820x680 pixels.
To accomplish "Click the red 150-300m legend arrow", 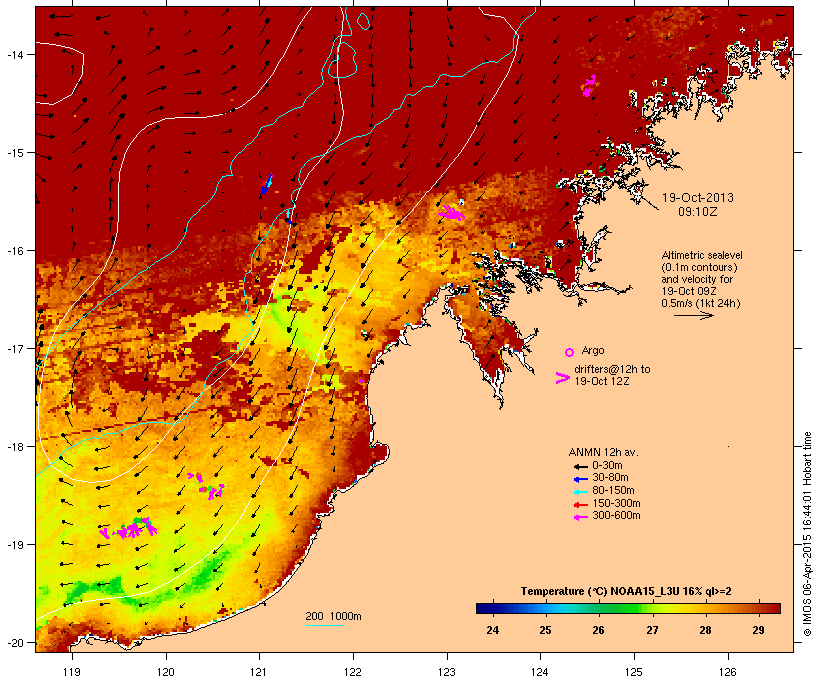I will click(x=580, y=505).
